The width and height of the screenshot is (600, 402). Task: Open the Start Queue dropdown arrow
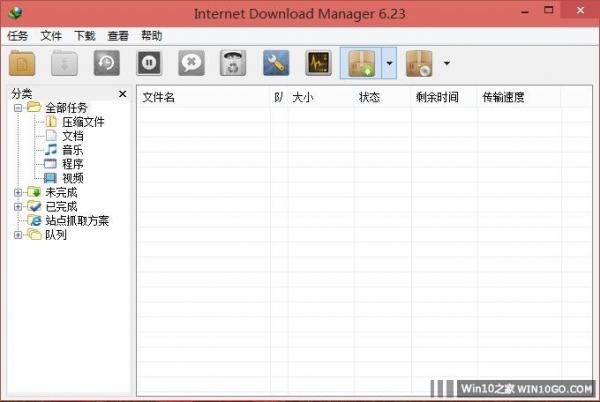click(x=390, y=63)
